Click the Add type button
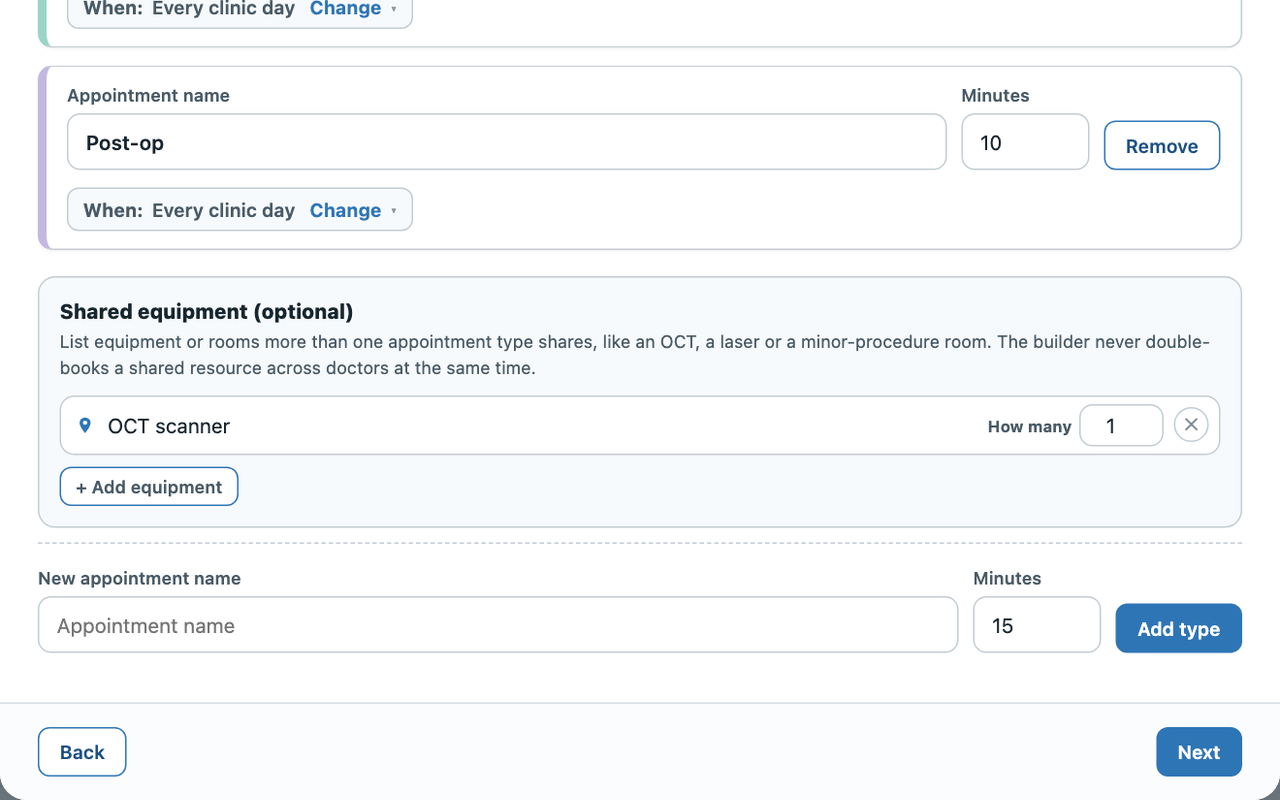 coord(1179,629)
